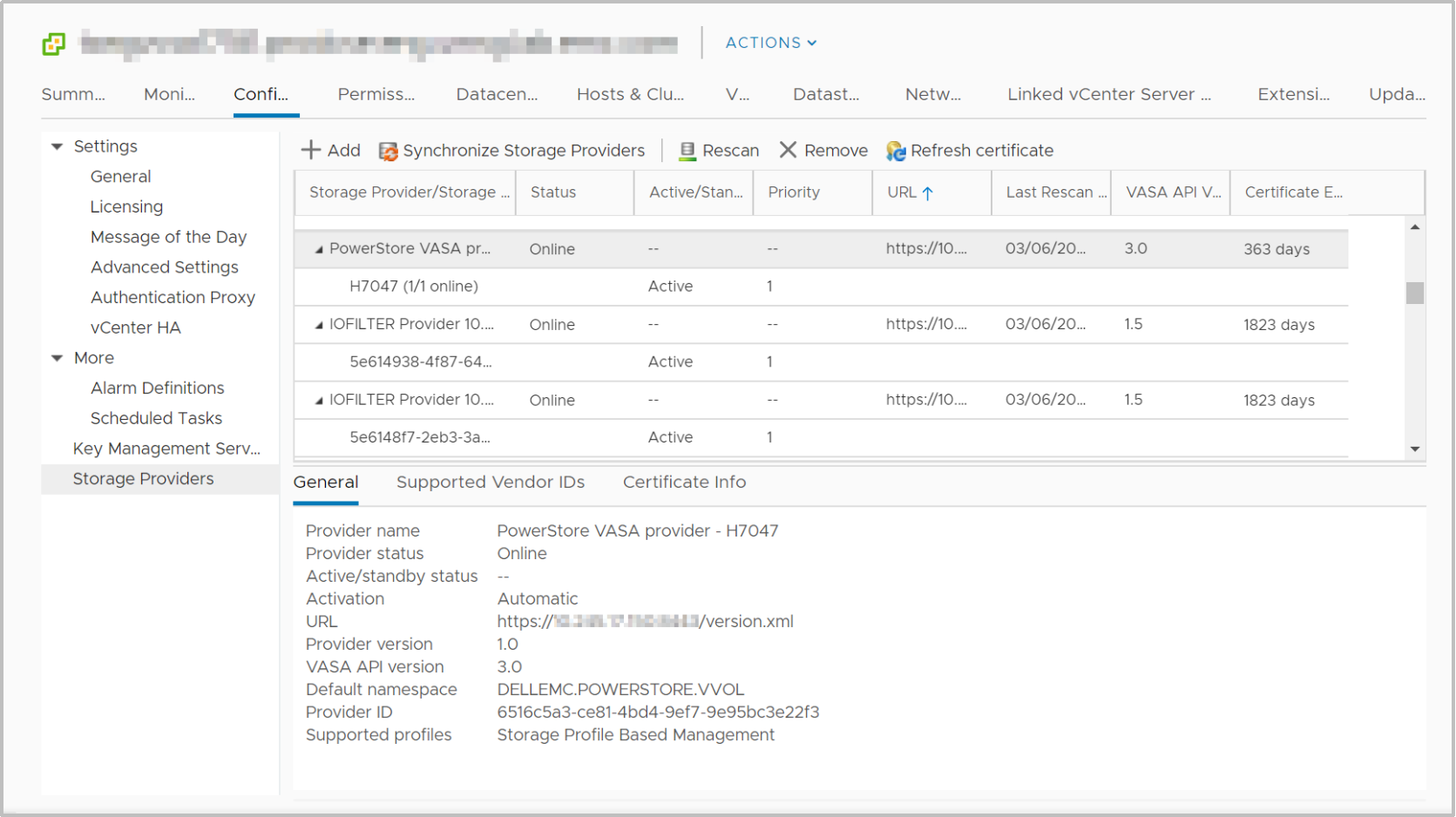Click the URL column sort arrow
This screenshot has width=1456, height=817.
928,193
